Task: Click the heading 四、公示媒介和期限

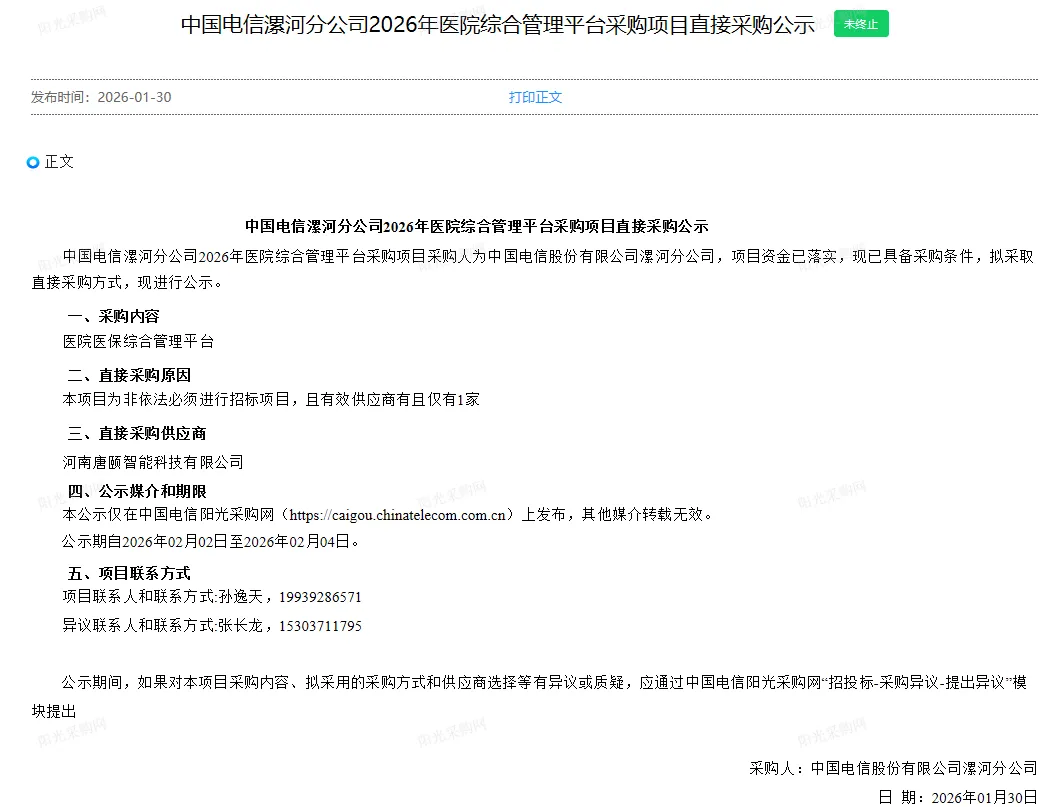Action: 136,491
